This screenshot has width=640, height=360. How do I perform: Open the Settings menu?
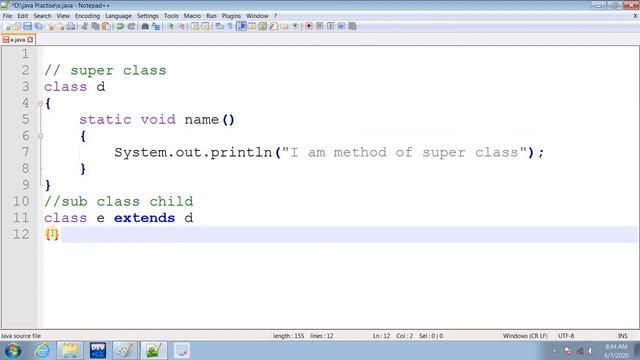tap(148, 16)
